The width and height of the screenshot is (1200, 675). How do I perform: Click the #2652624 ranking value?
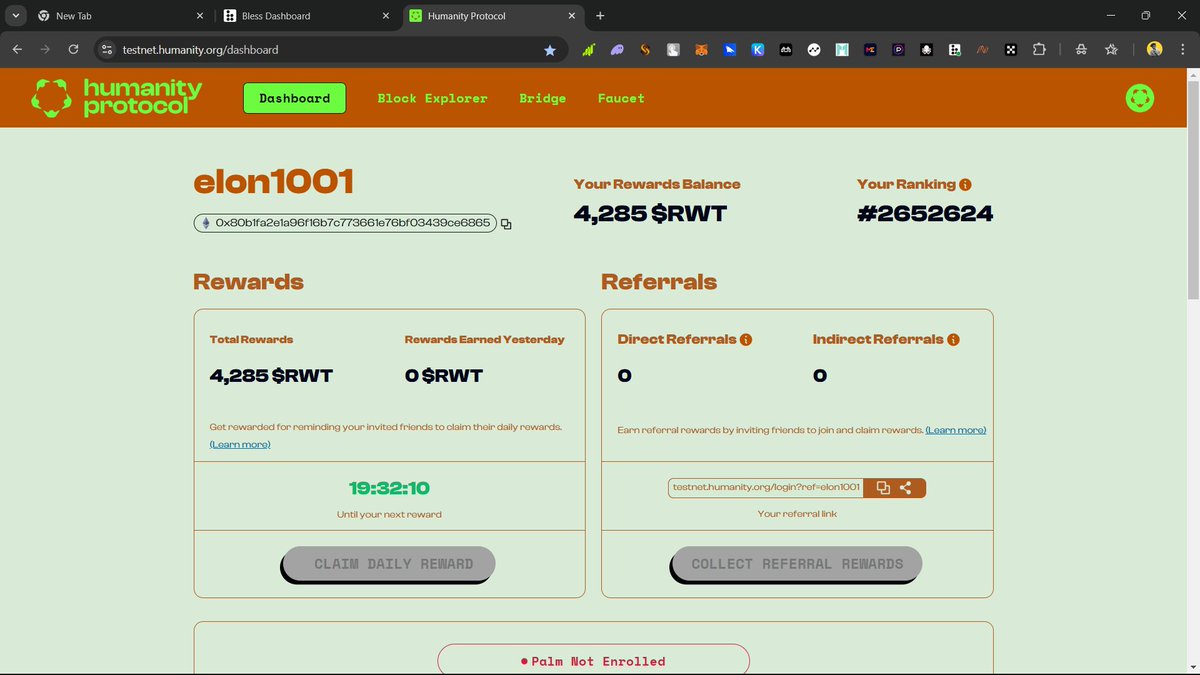(x=925, y=213)
